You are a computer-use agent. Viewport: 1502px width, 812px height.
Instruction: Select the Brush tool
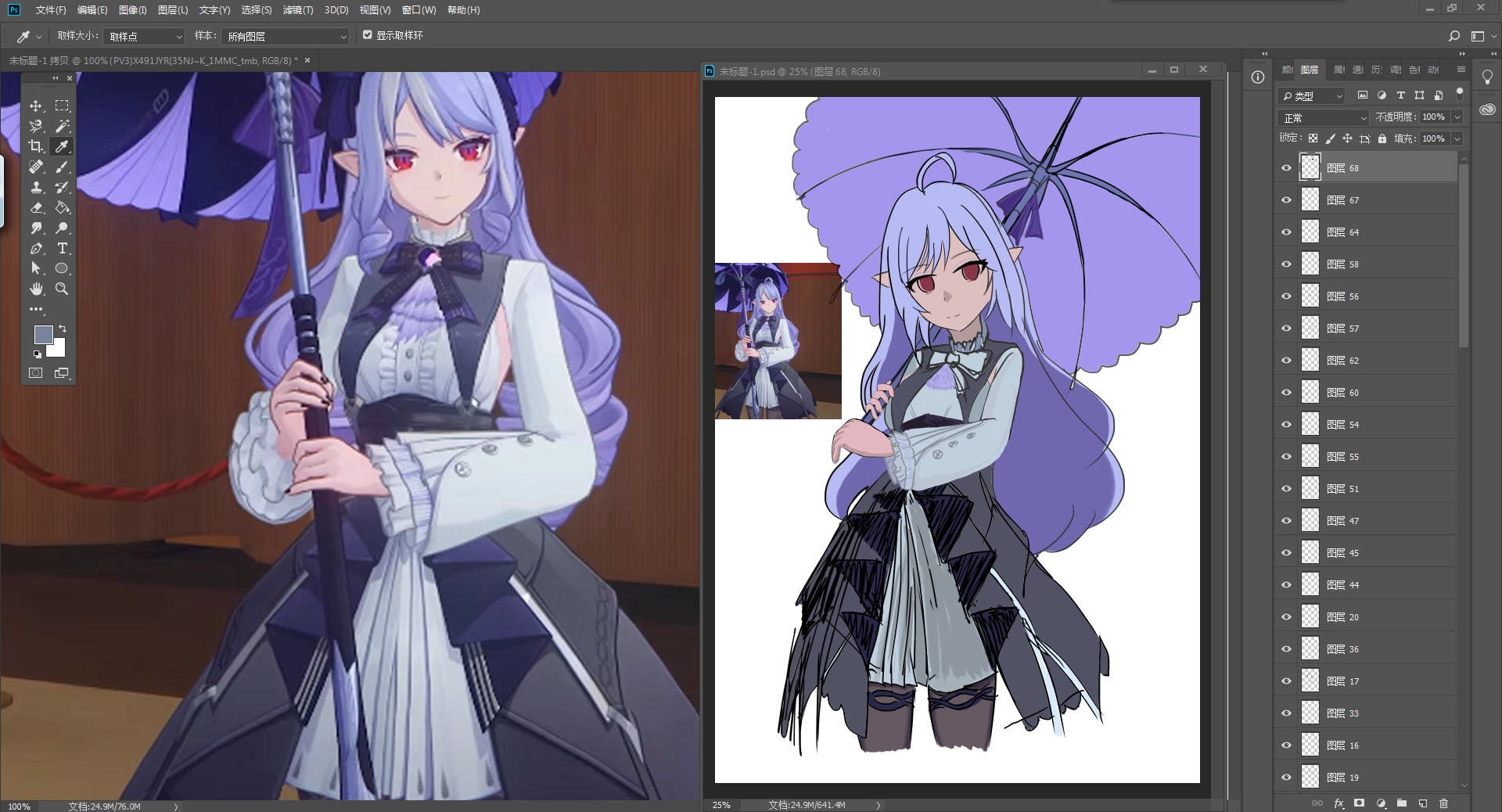point(62,167)
